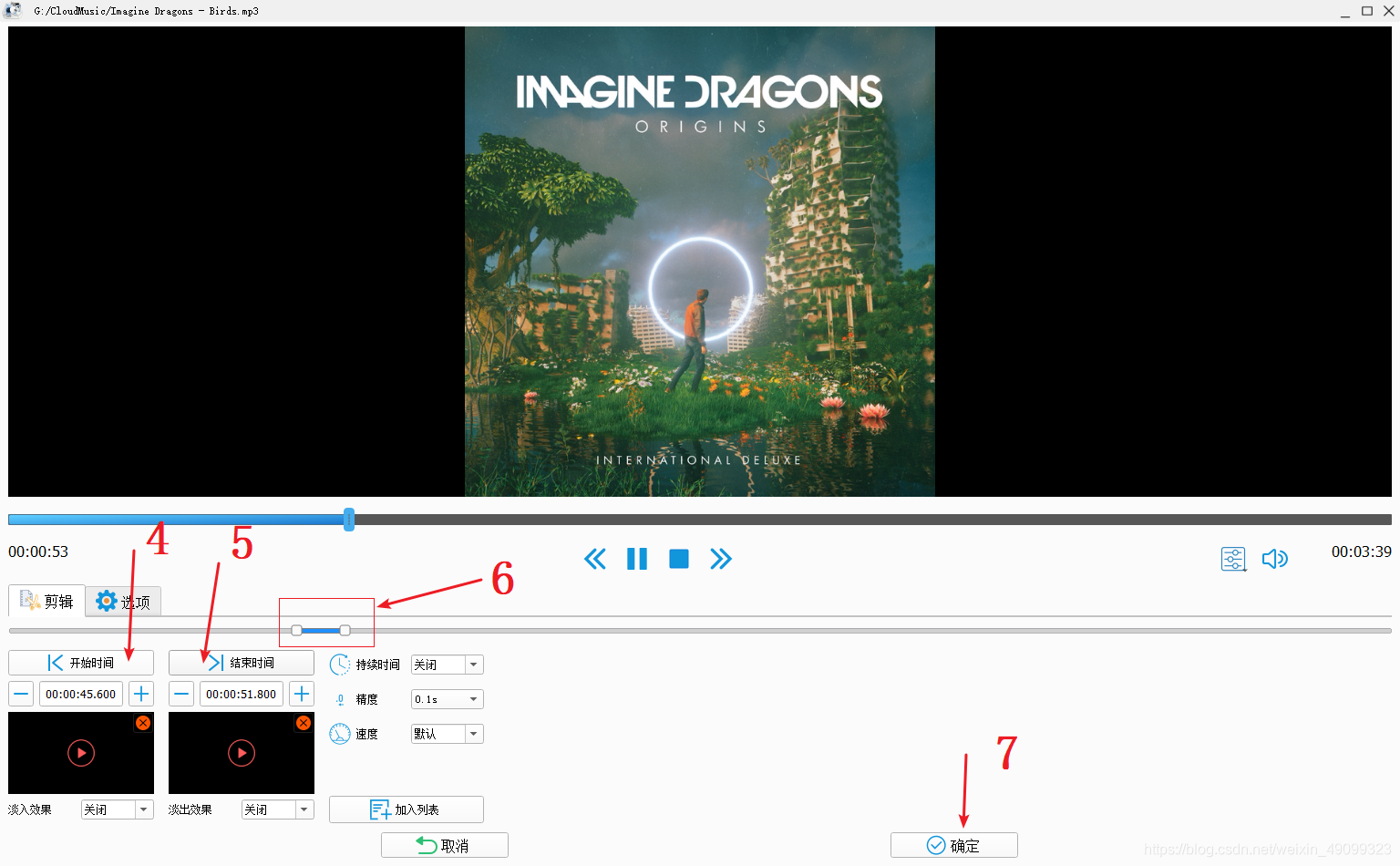The width and height of the screenshot is (1400, 866).
Task: Click the album cover video preview
Action: [700, 262]
